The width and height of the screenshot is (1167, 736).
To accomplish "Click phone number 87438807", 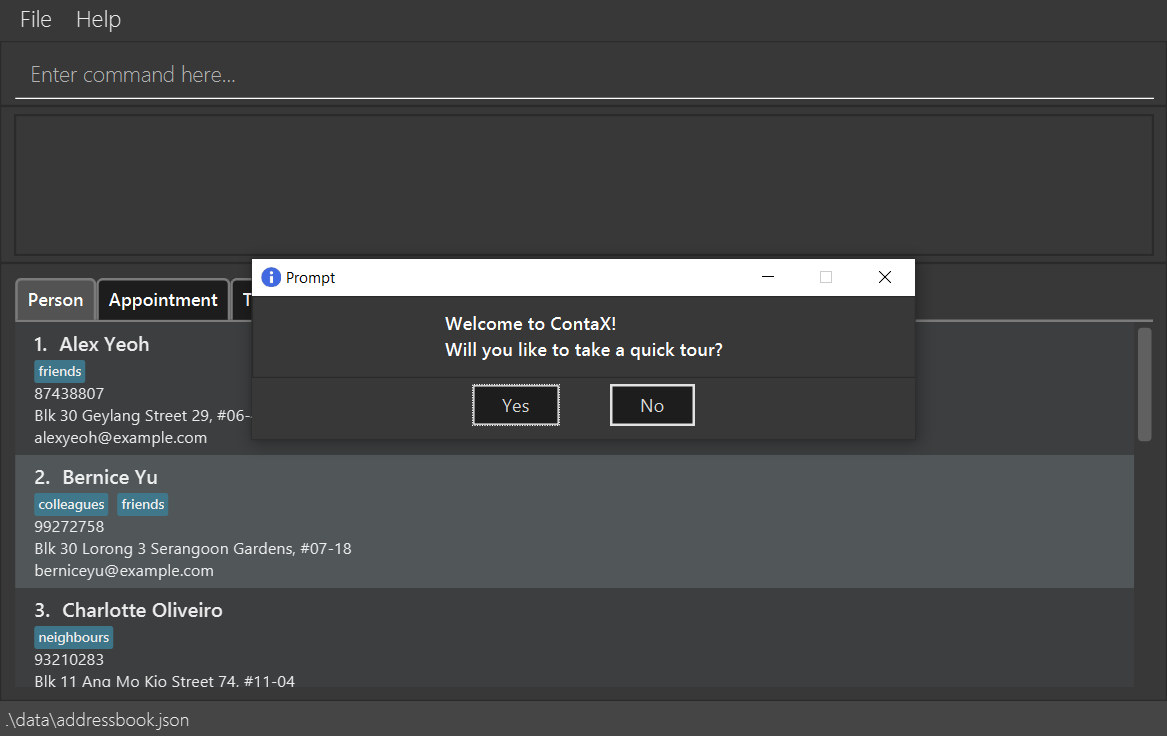I will (69, 394).
